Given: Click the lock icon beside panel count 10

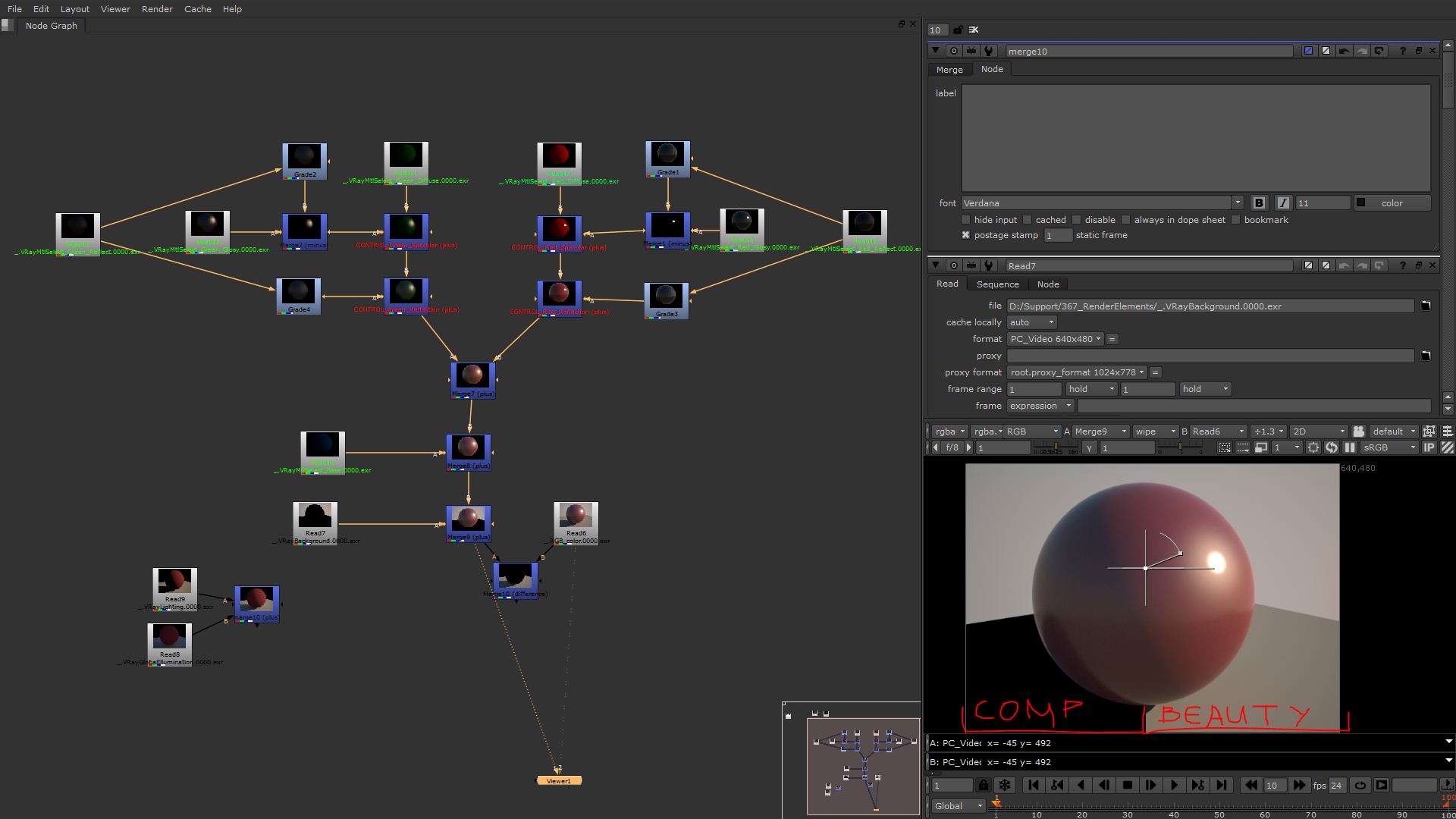Looking at the screenshot, I should click(958, 30).
